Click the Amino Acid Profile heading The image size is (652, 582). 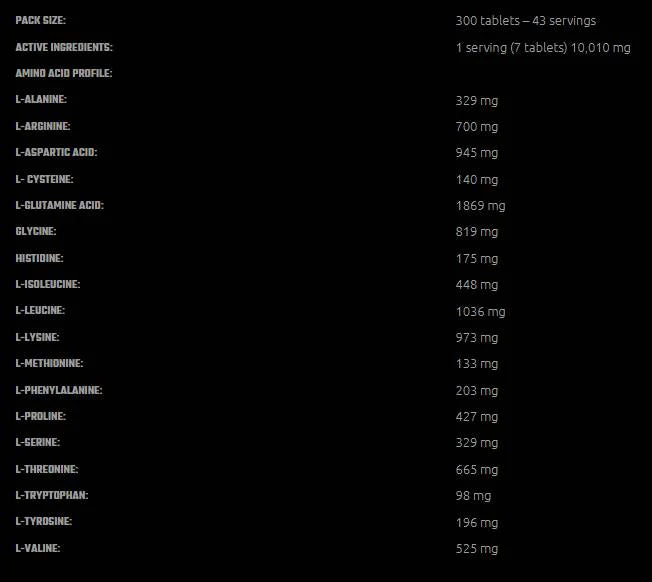63,73
